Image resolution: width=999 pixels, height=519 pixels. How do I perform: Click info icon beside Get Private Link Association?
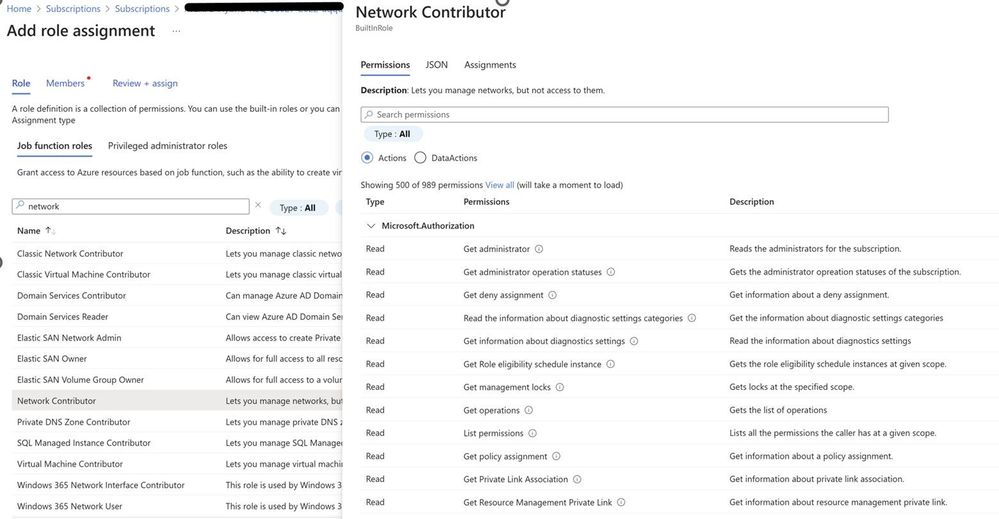[577, 479]
